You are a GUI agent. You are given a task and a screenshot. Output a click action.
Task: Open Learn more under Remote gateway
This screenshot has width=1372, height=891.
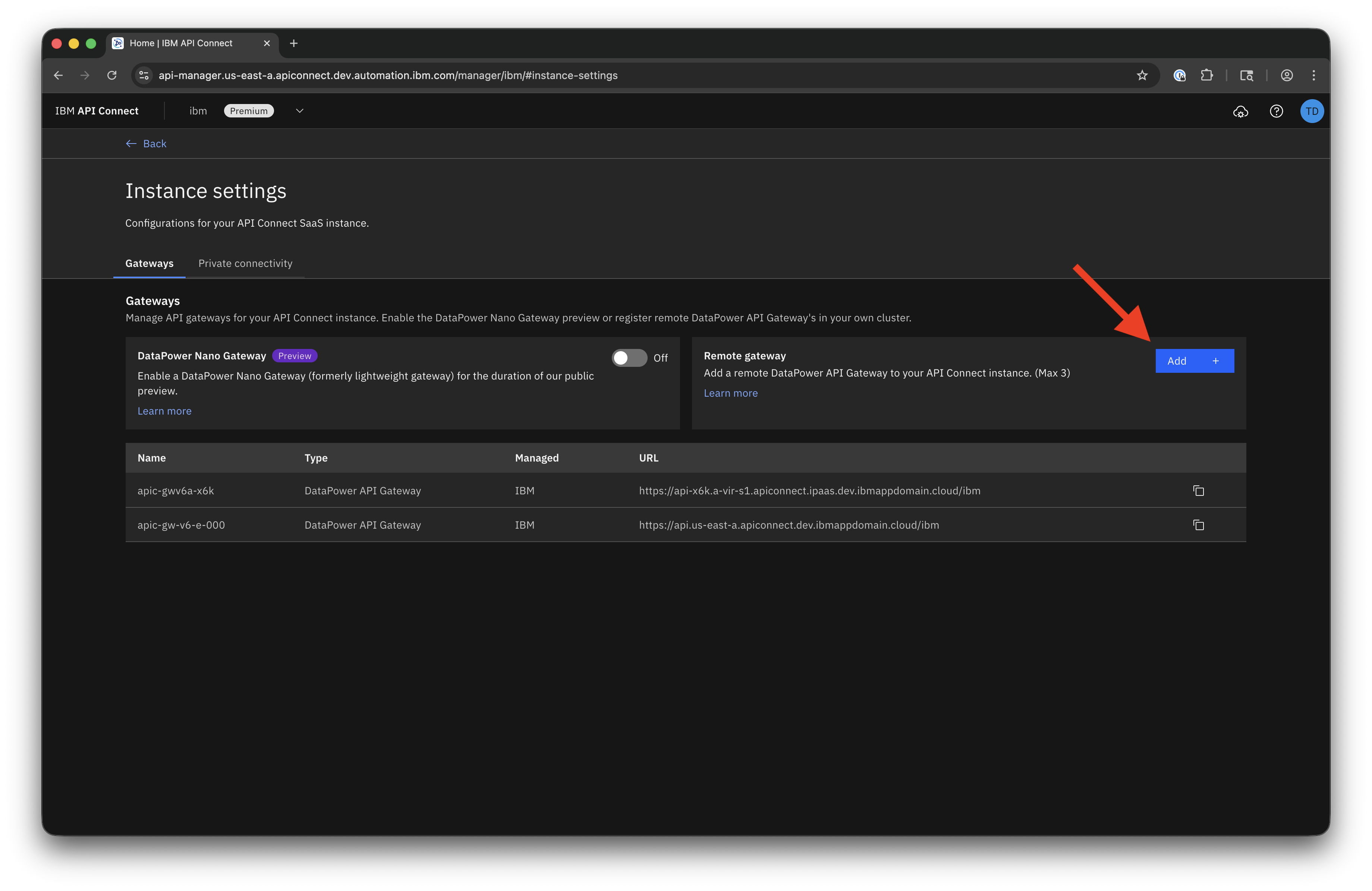tap(730, 393)
